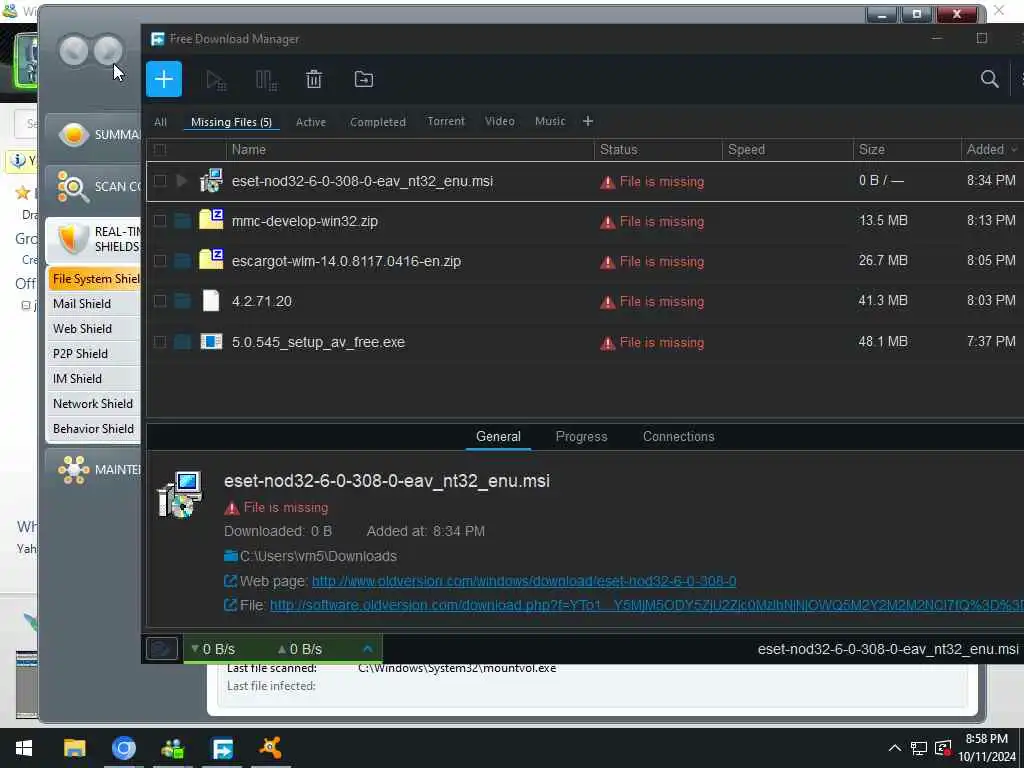
Task: Click the forward arrow in the avast window
Action: (108, 50)
